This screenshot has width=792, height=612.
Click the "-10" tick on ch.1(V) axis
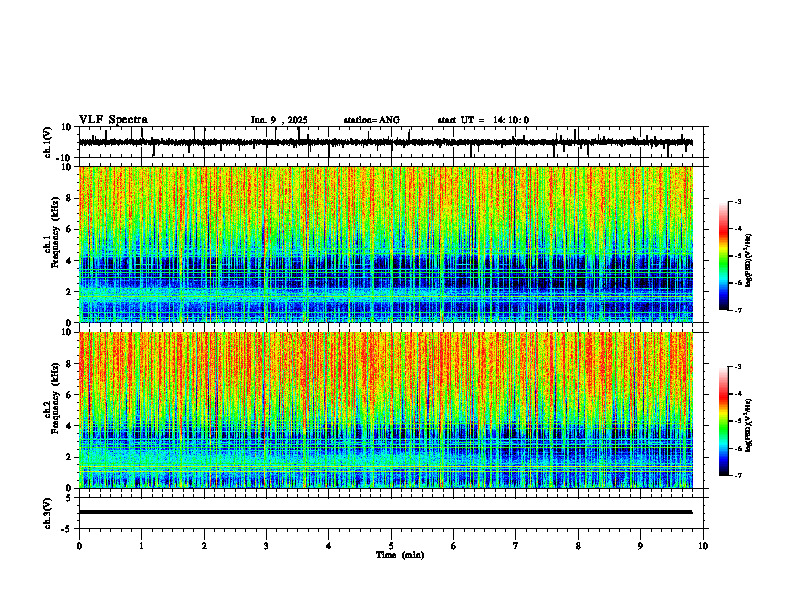(x=65, y=158)
